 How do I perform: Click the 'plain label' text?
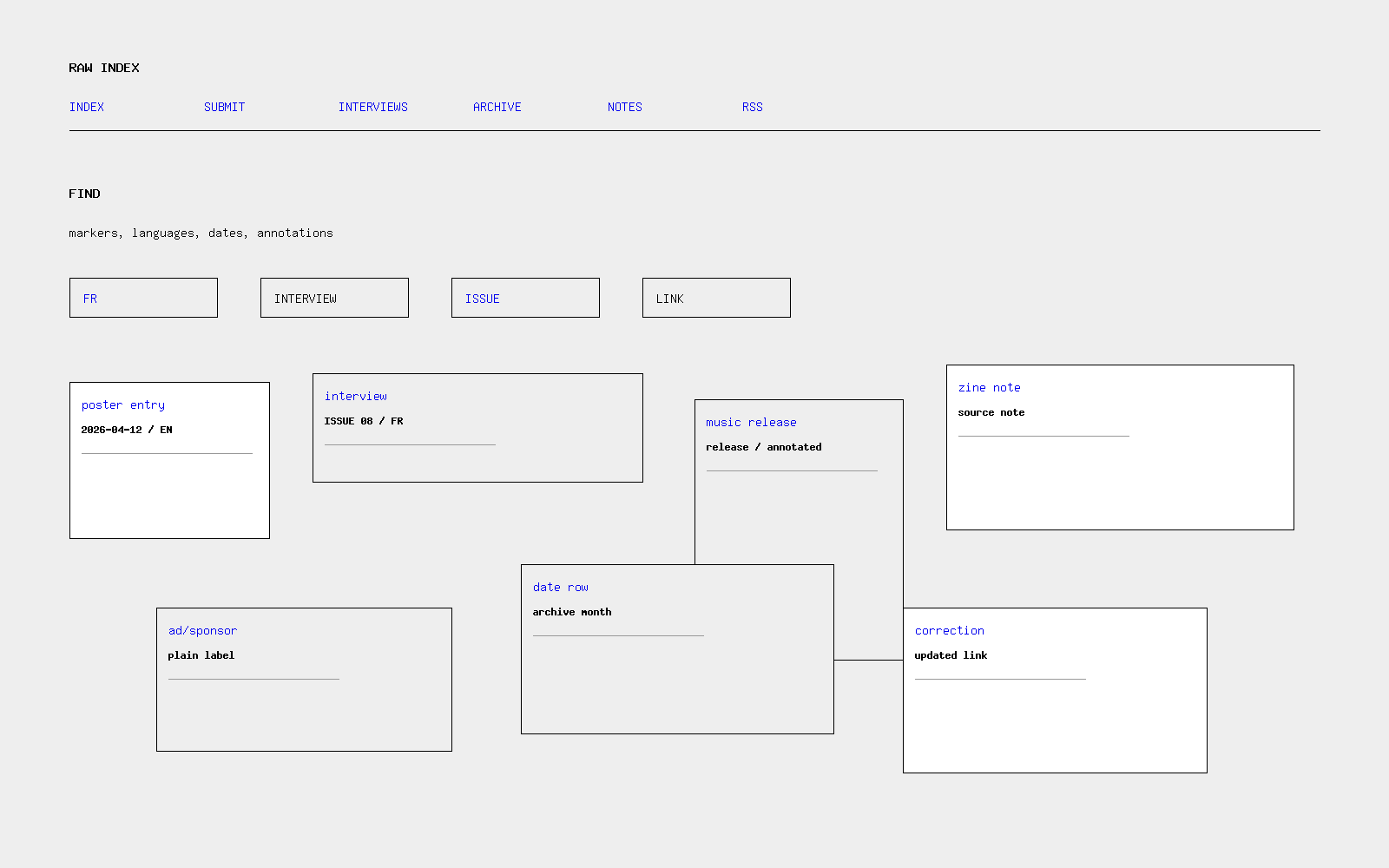(x=201, y=655)
